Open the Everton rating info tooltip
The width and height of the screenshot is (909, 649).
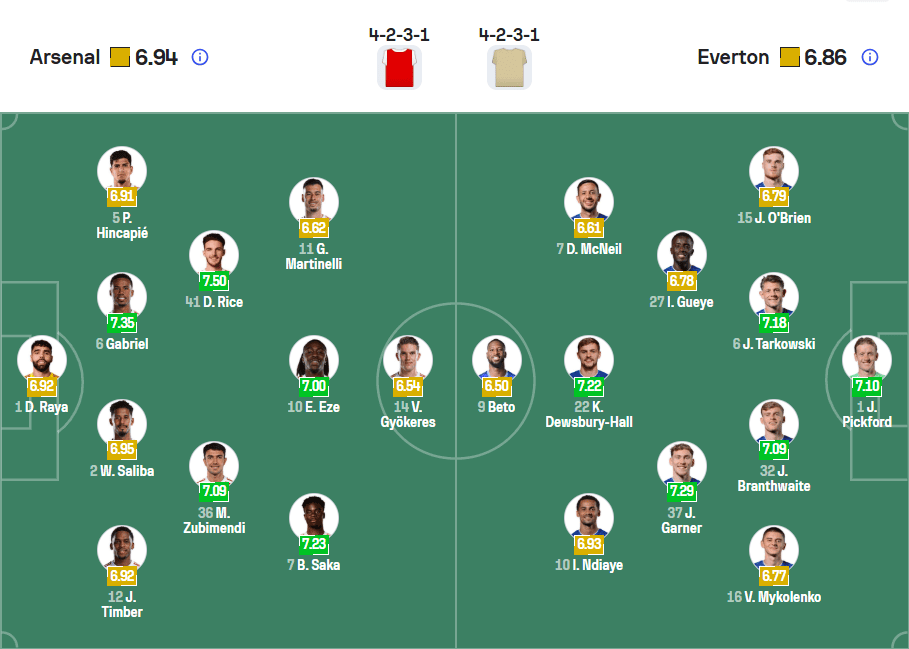point(869,57)
